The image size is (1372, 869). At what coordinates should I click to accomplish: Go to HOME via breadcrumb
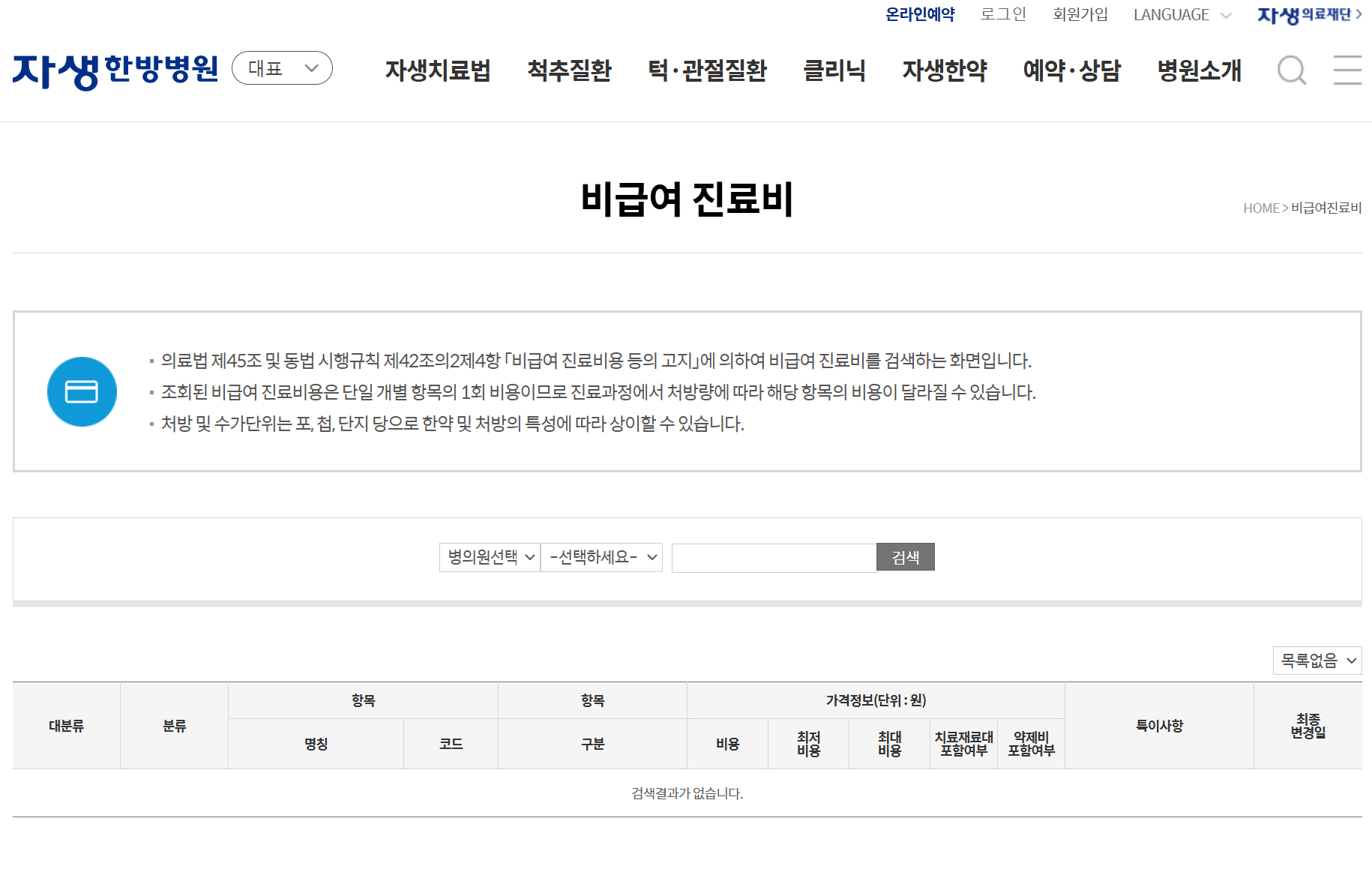(1260, 208)
